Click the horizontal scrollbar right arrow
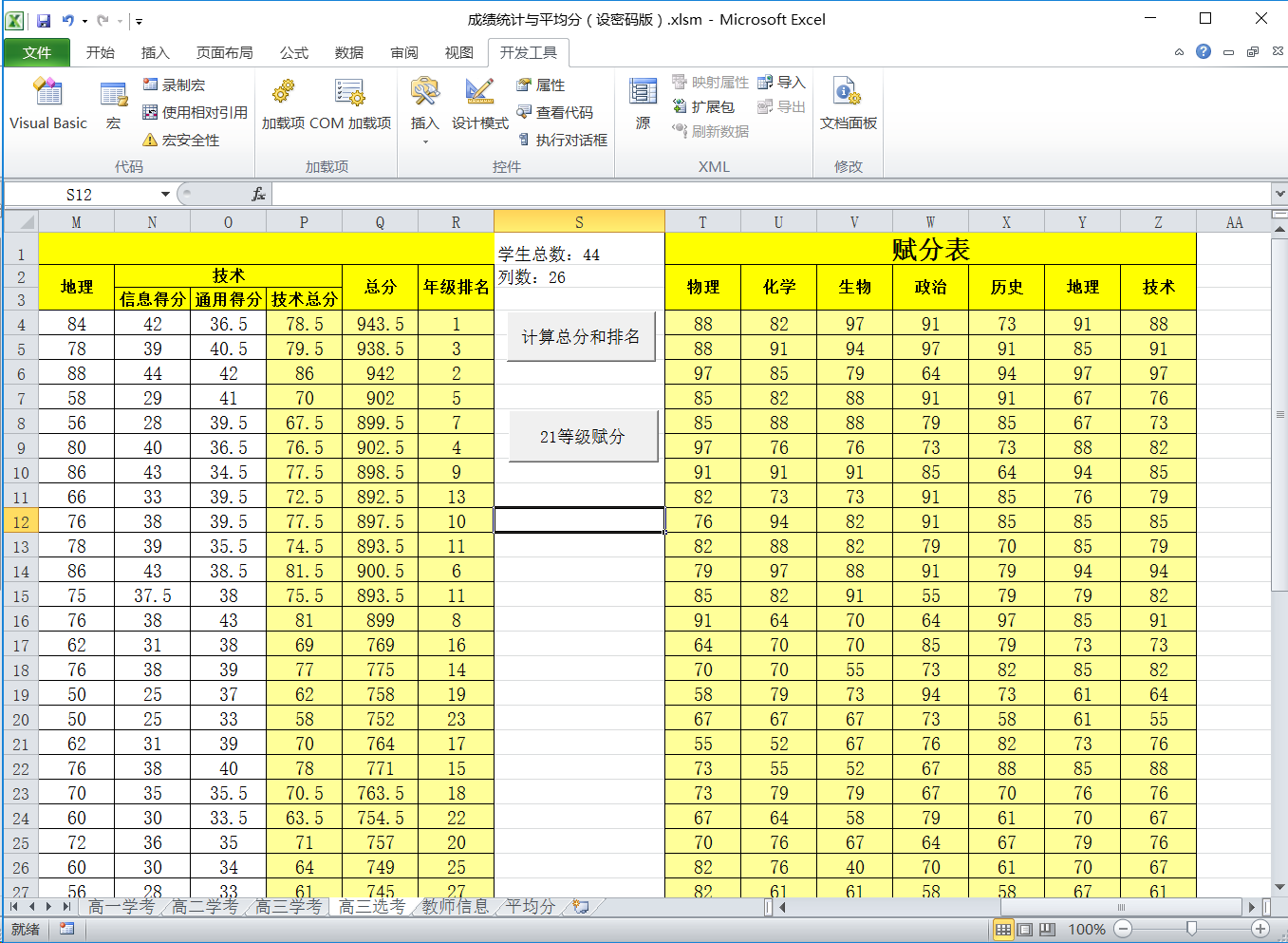This screenshot has width=1288, height=943. [x=1252, y=907]
